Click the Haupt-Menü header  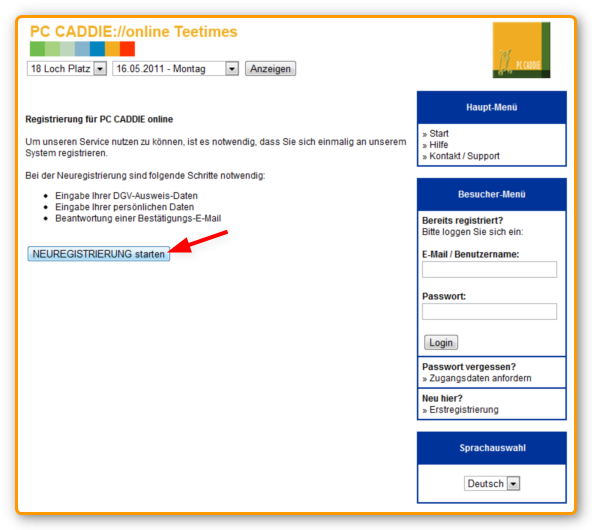click(492, 108)
